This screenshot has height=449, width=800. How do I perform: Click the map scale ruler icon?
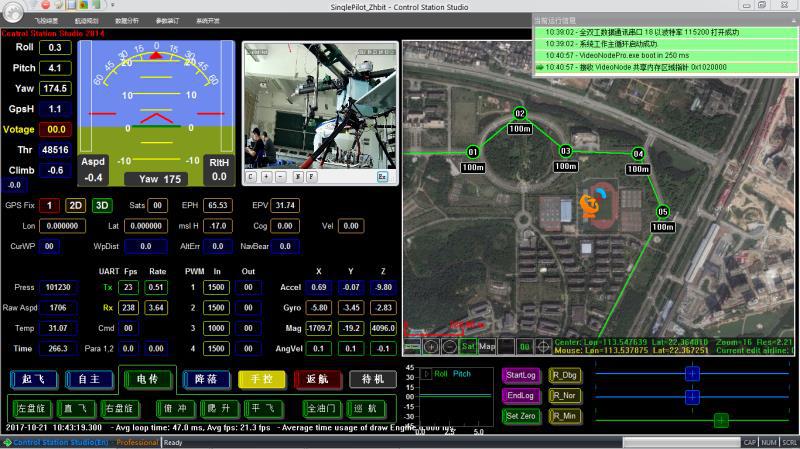[x=412, y=346]
